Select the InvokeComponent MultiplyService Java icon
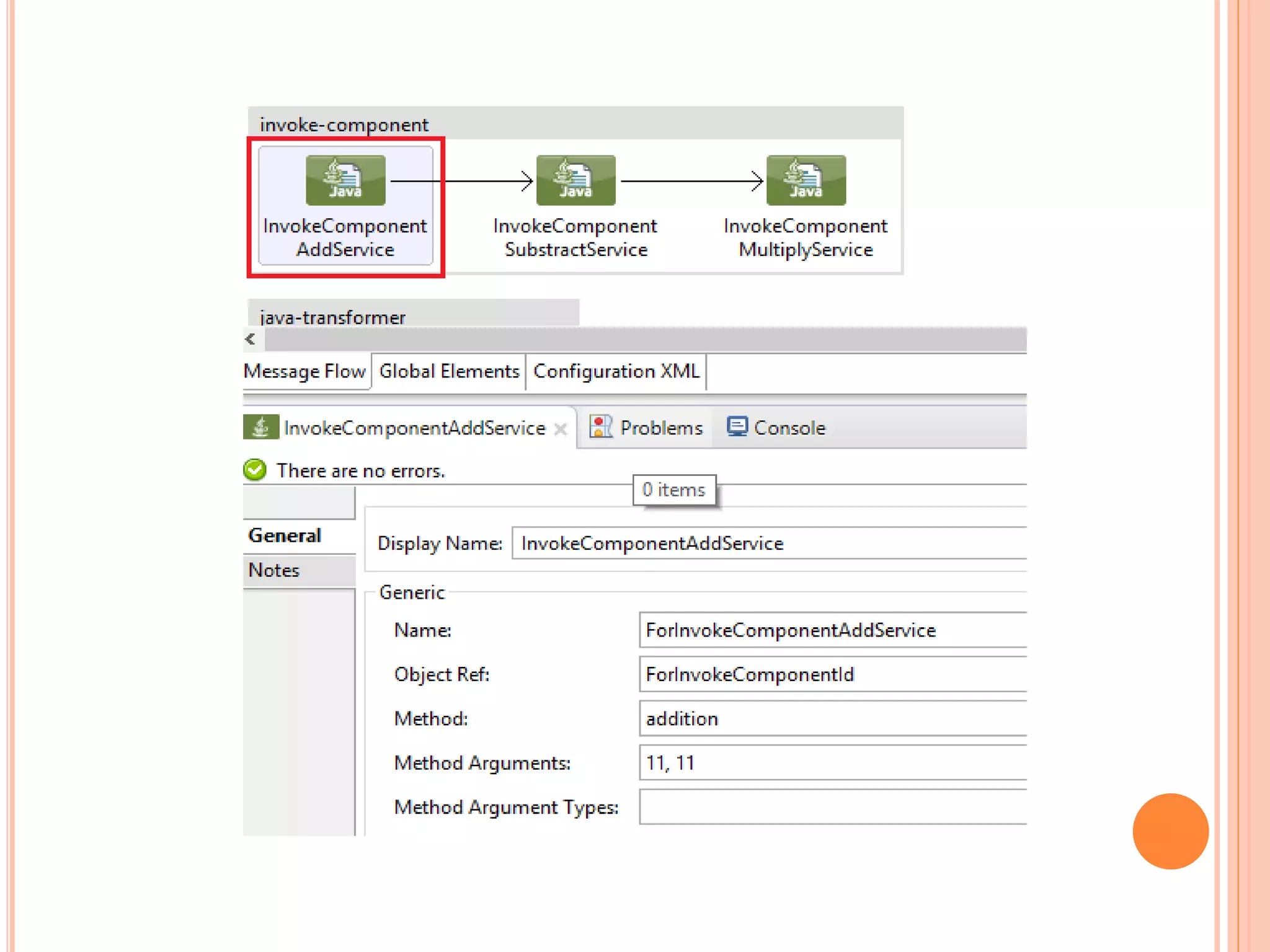This screenshot has width=1270, height=952. pos(806,180)
